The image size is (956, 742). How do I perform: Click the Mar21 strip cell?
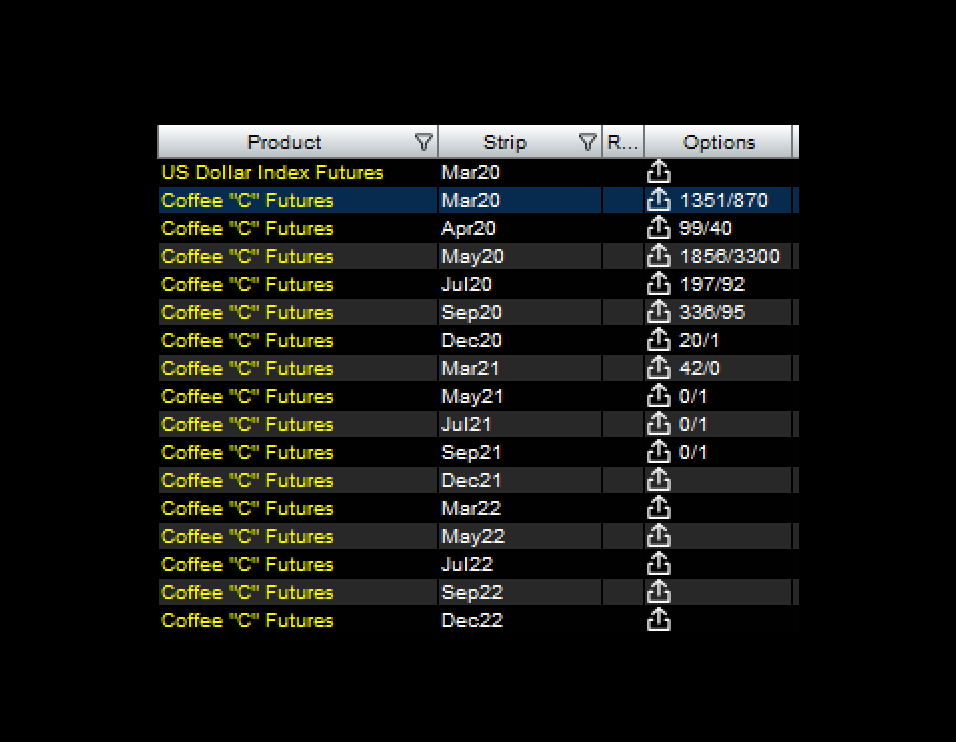point(519,369)
